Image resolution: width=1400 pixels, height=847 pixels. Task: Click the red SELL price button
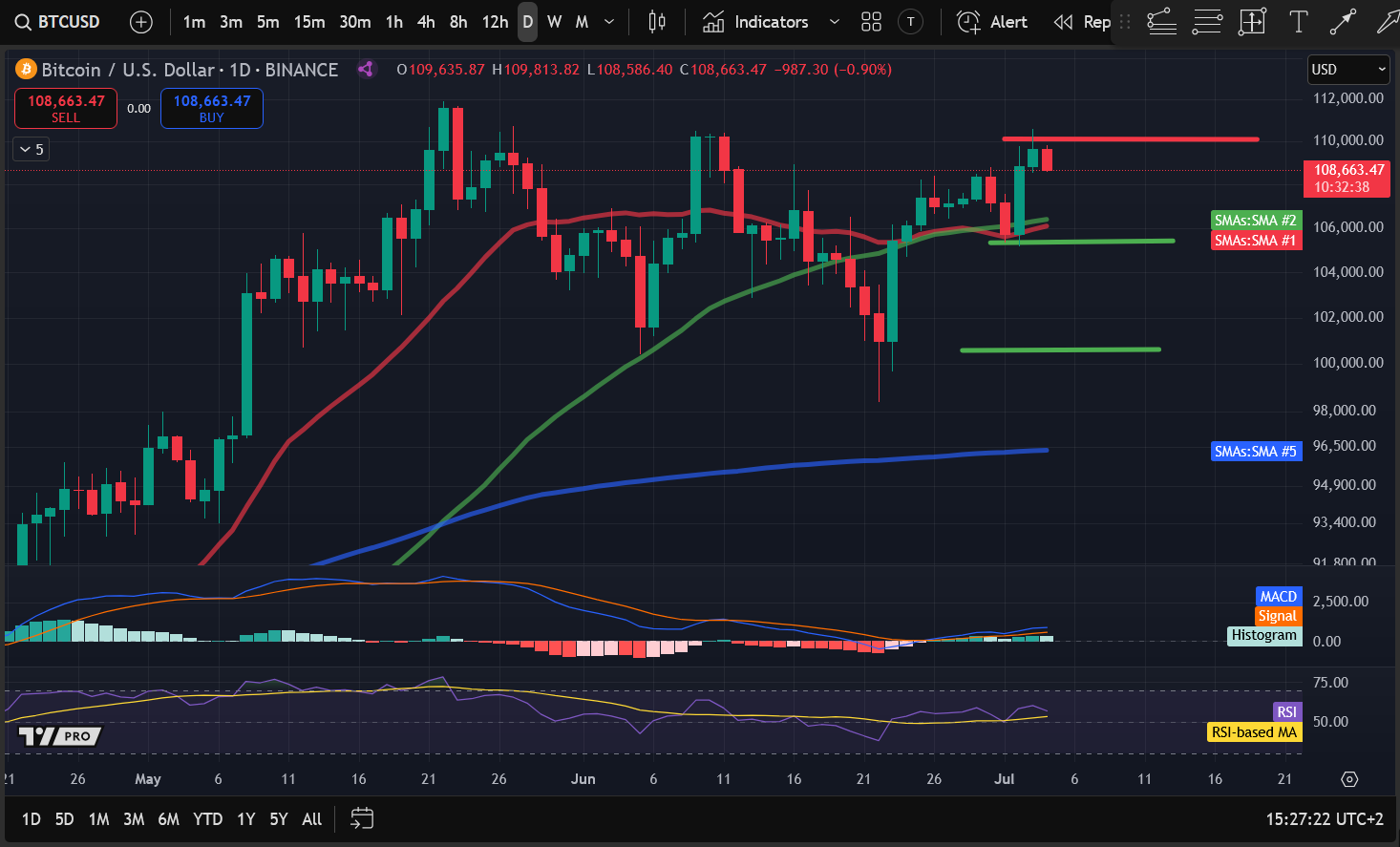click(66, 108)
